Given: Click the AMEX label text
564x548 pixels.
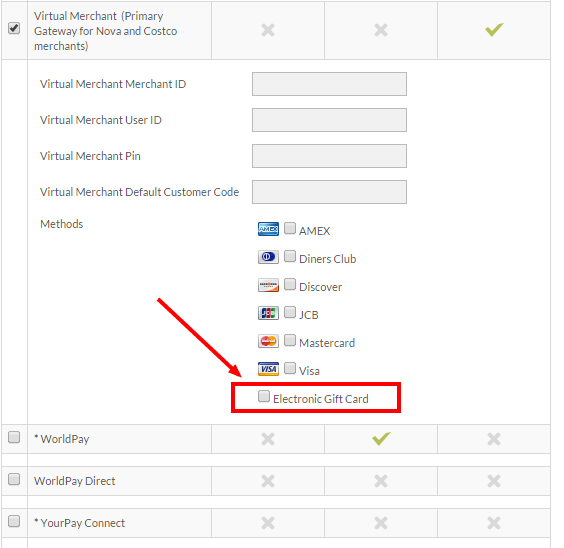Looking at the screenshot, I should (314, 231).
